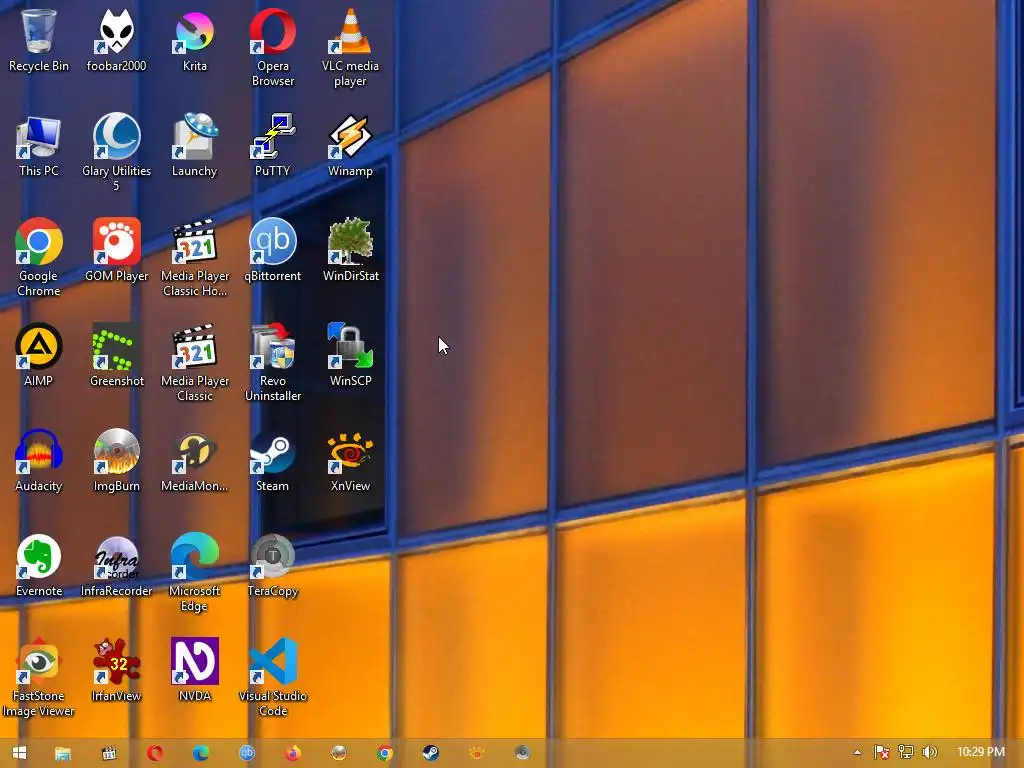Select the Media Player Classic Ho... shortcut
Viewport: 1024px width, 768px height.
click(x=195, y=258)
